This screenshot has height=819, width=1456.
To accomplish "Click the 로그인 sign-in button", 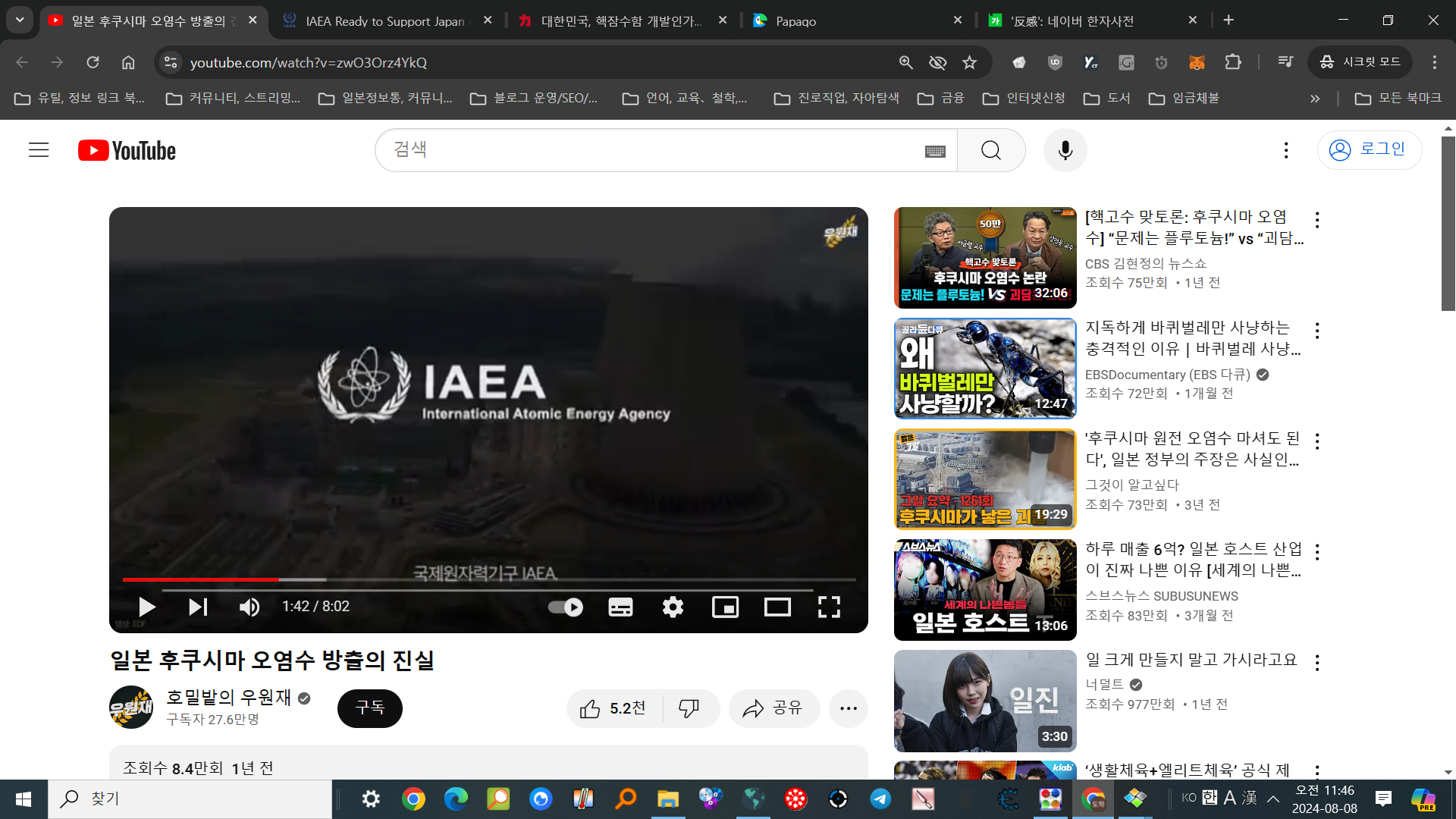I will coord(1369,149).
